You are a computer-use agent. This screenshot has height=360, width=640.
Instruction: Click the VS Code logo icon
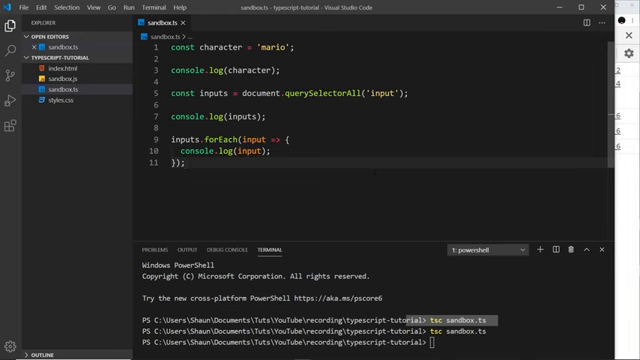coord(7,7)
